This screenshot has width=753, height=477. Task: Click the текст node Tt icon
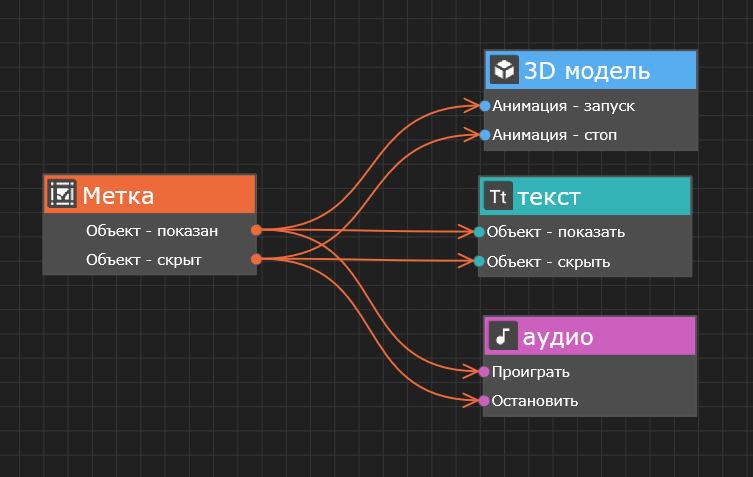pyautogui.click(x=498, y=196)
